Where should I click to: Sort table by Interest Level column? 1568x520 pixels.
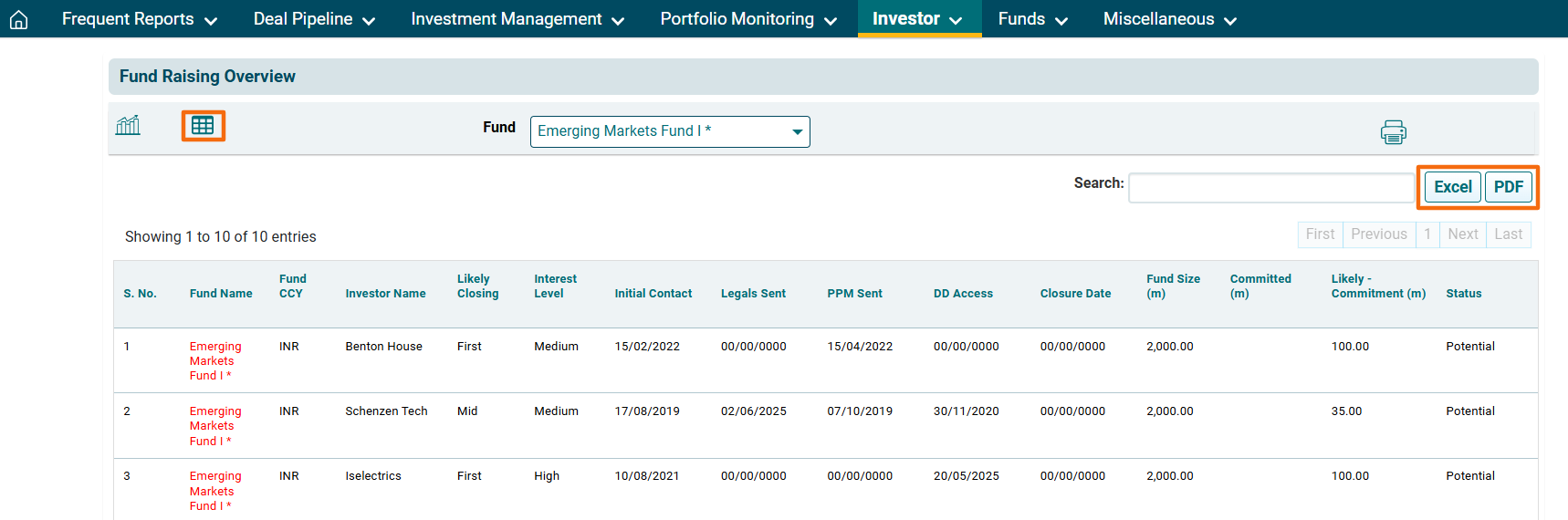[555, 286]
